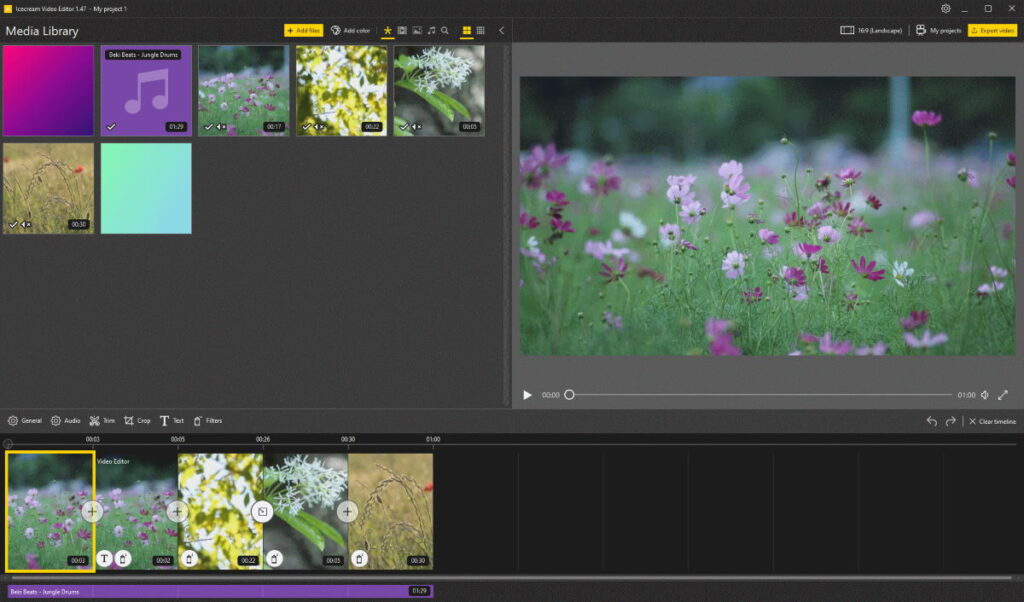Filter the media library by favorites
Viewport: 1024px width, 602px height.
tap(388, 30)
